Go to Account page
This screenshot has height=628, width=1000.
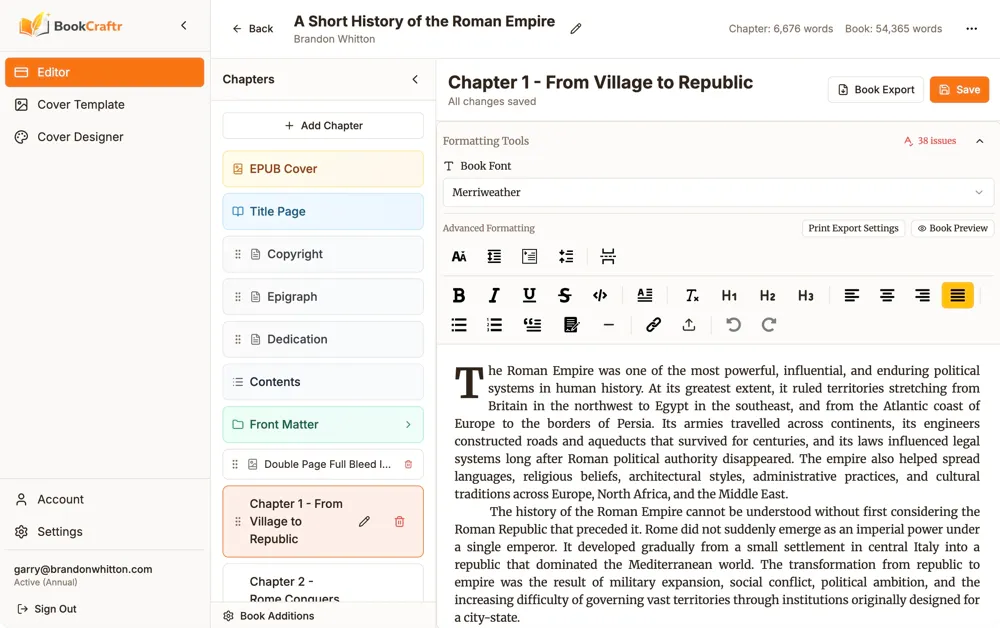pyautogui.click(x=105, y=499)
